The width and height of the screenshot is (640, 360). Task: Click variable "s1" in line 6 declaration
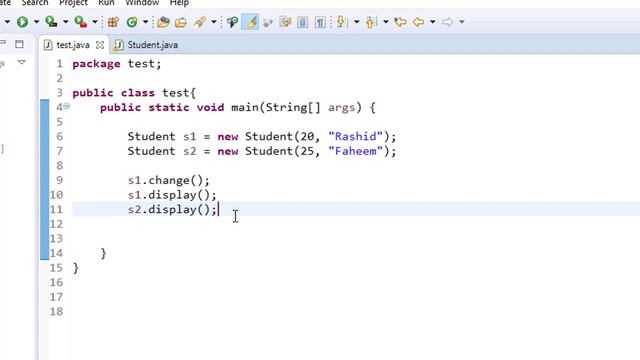tap(189, 137)
